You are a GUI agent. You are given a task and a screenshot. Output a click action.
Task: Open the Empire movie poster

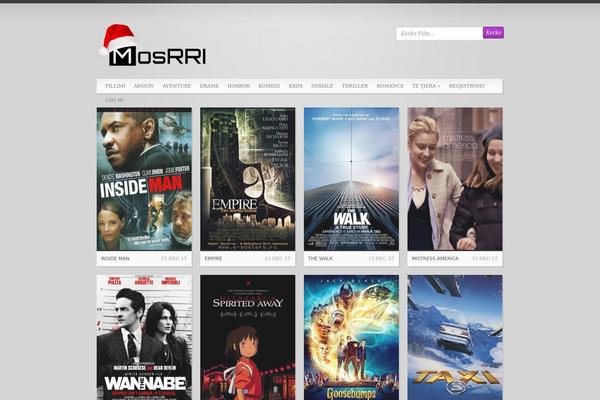coord(248,179)
